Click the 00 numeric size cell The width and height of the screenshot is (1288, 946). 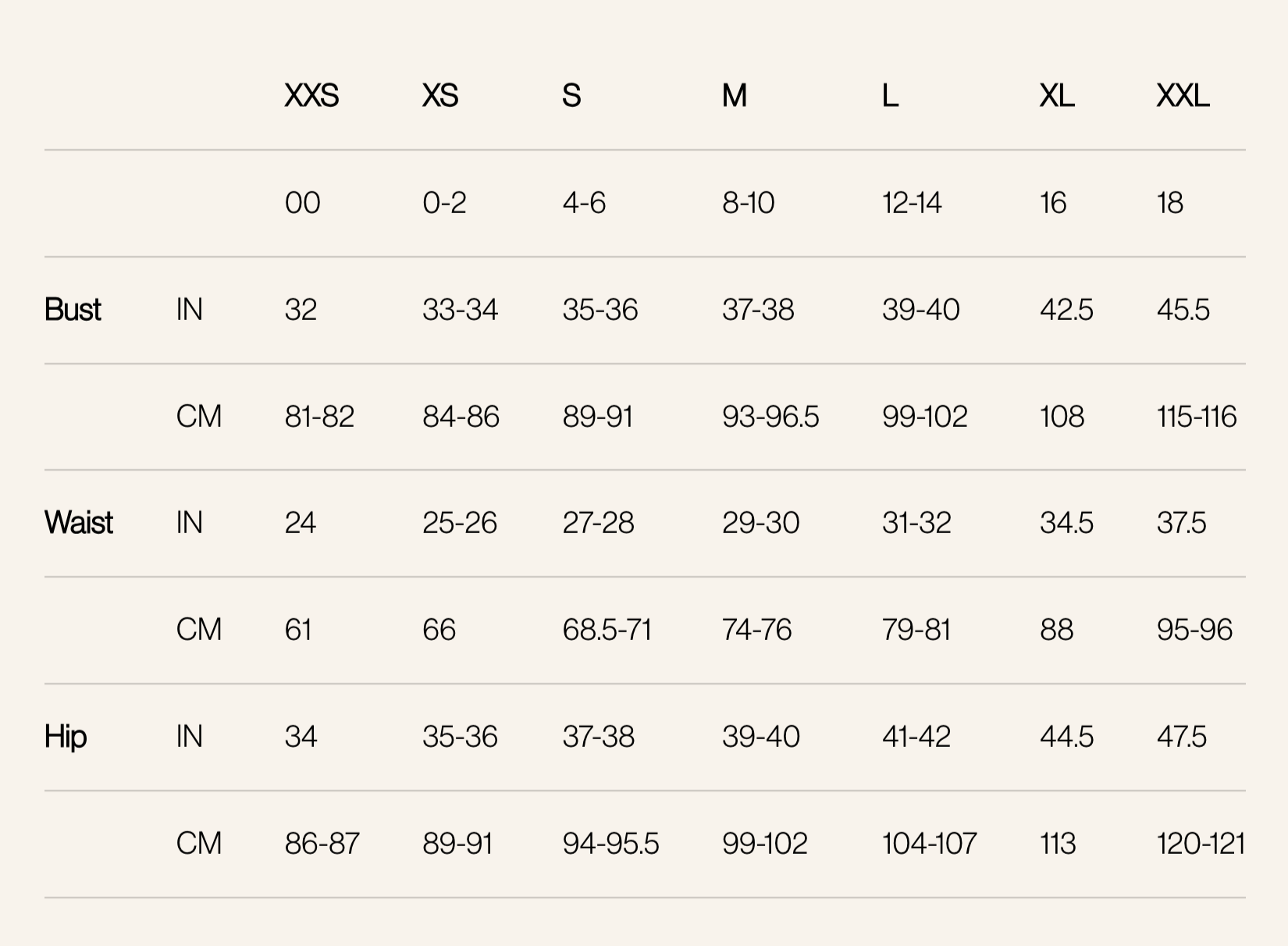pyautogui.click(x=302, y=203)
